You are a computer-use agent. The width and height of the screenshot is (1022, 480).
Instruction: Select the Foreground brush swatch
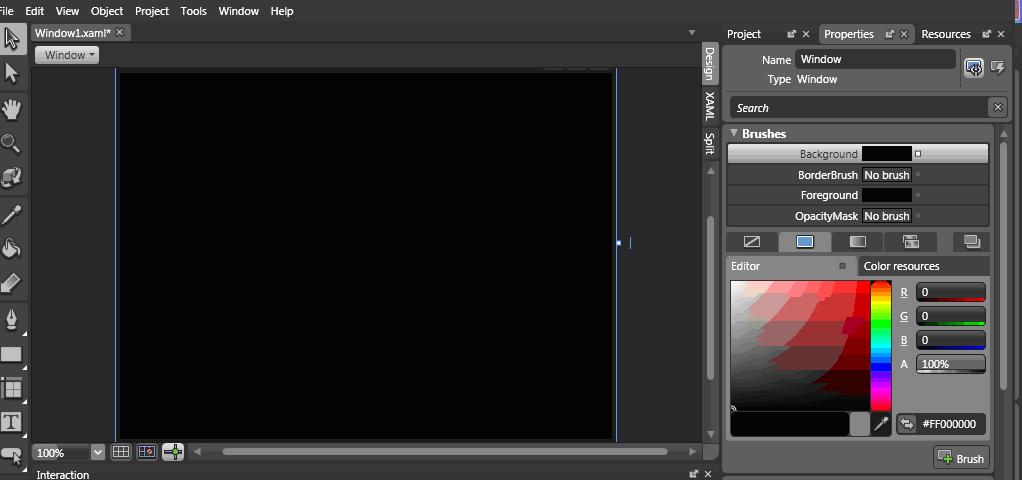coord(886,195)
